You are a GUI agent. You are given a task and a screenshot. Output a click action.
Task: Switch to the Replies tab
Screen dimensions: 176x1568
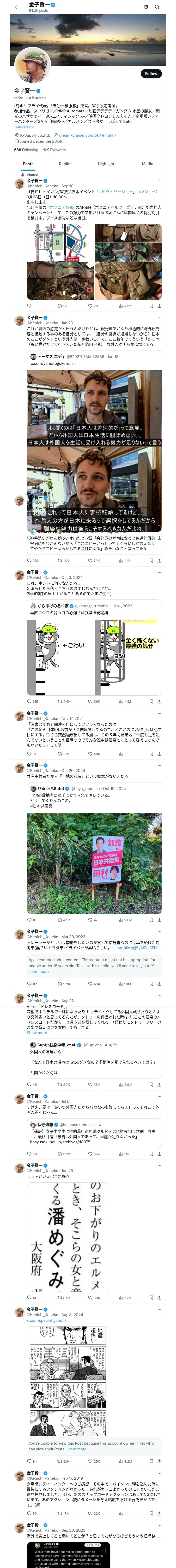click(65, 164)
